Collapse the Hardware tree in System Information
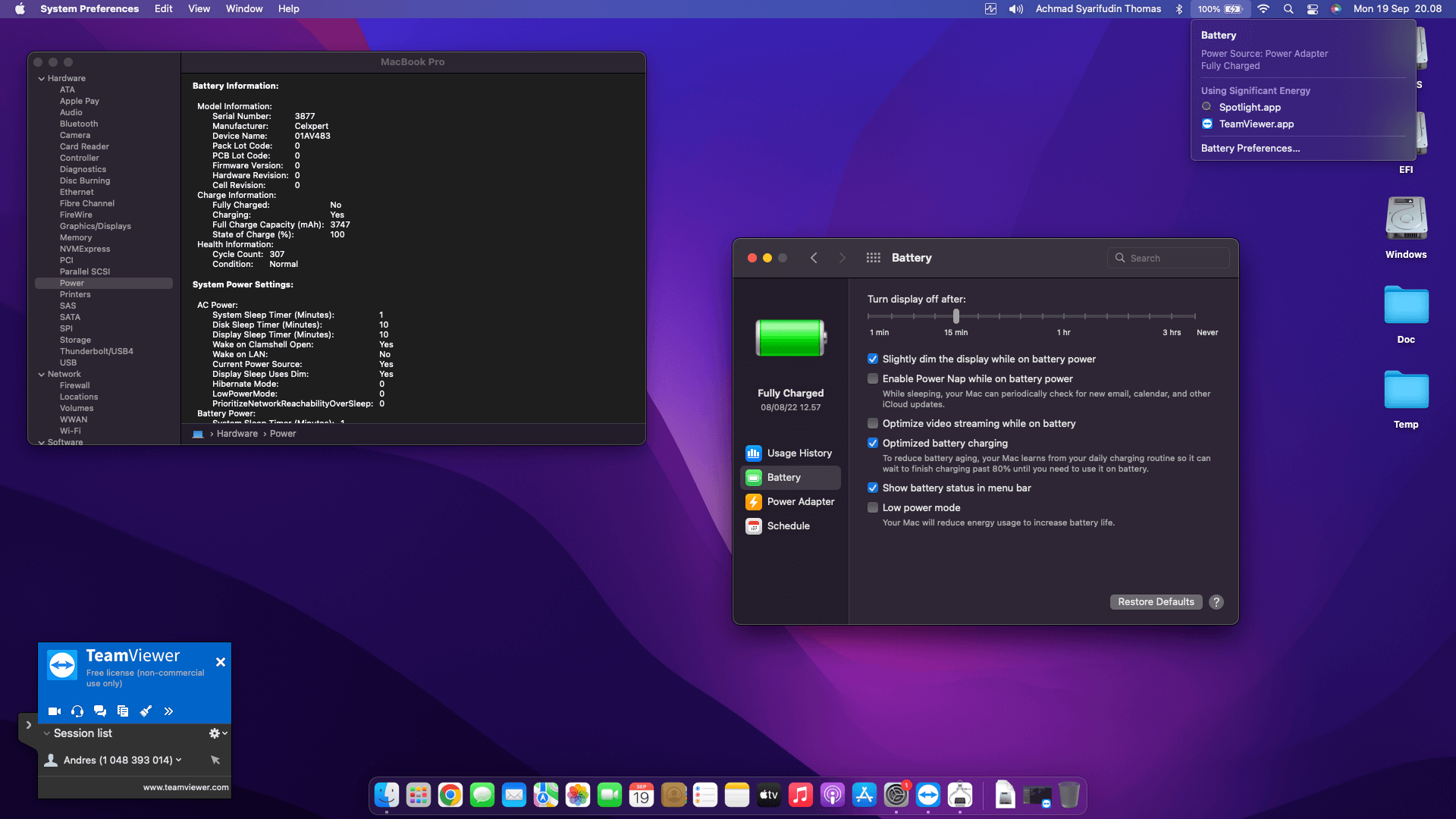Viewport: 1456px width, 819px height. tap(41, 78)
